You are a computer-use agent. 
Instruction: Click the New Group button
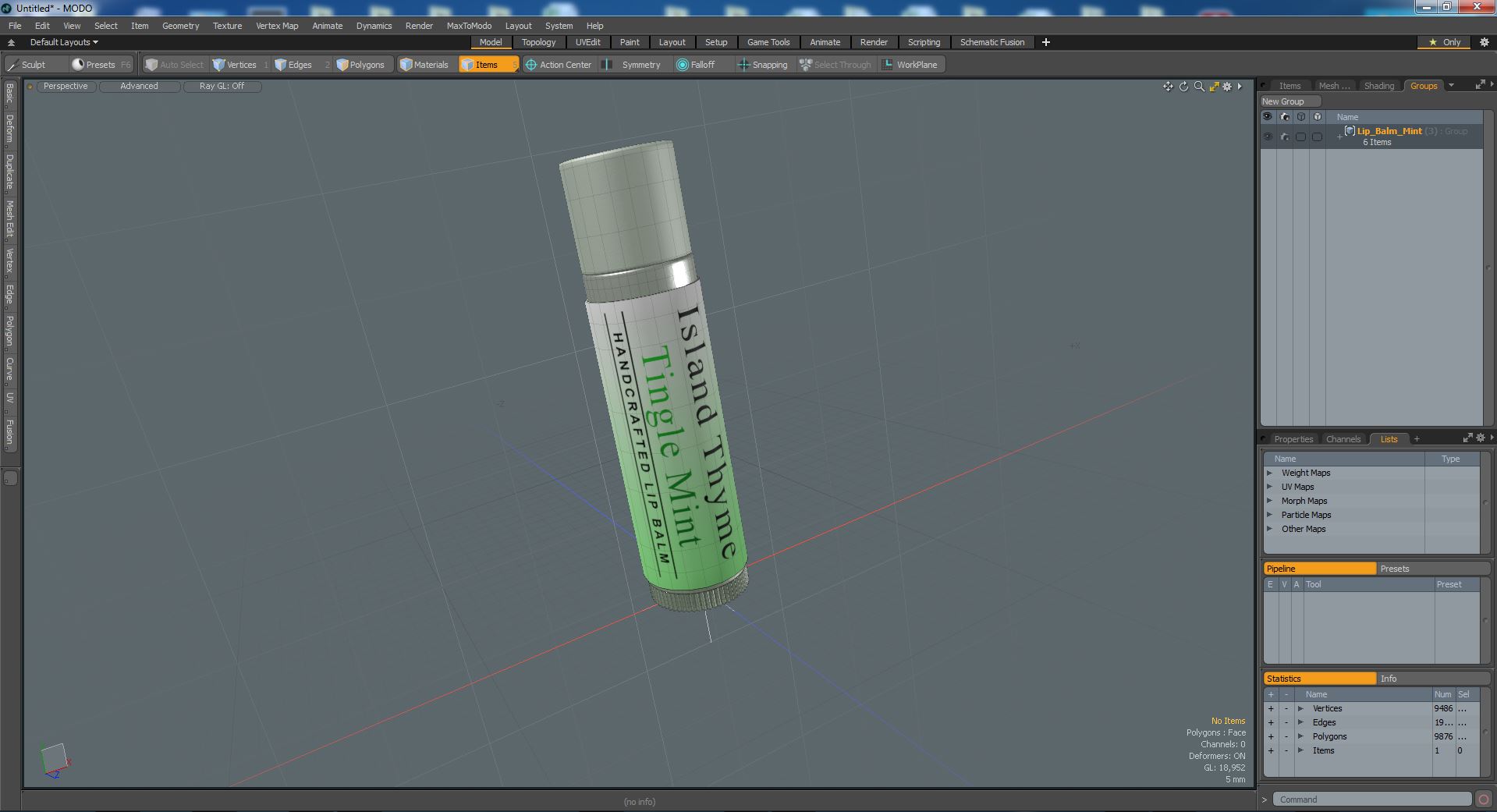coord(1289,101)
